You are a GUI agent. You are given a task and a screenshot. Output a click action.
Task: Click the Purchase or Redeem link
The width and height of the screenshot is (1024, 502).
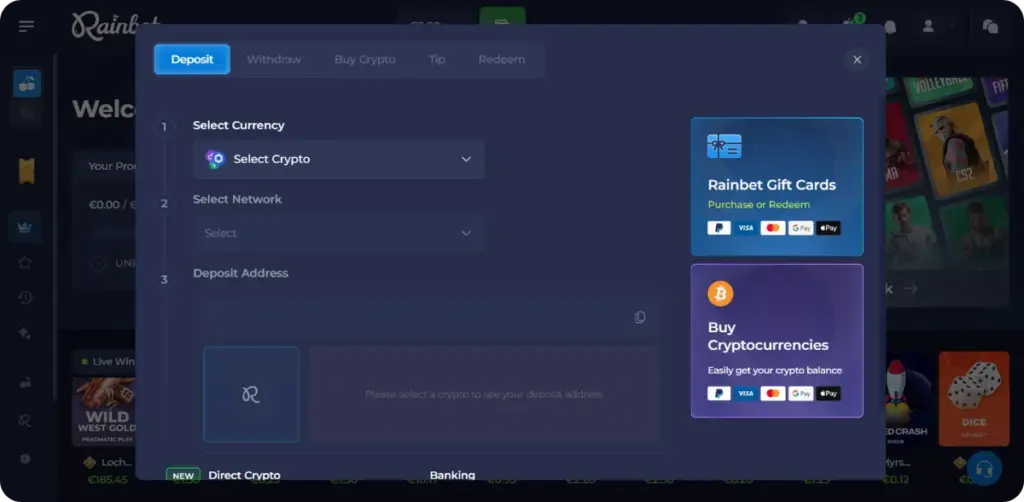(x=759, y=204)
